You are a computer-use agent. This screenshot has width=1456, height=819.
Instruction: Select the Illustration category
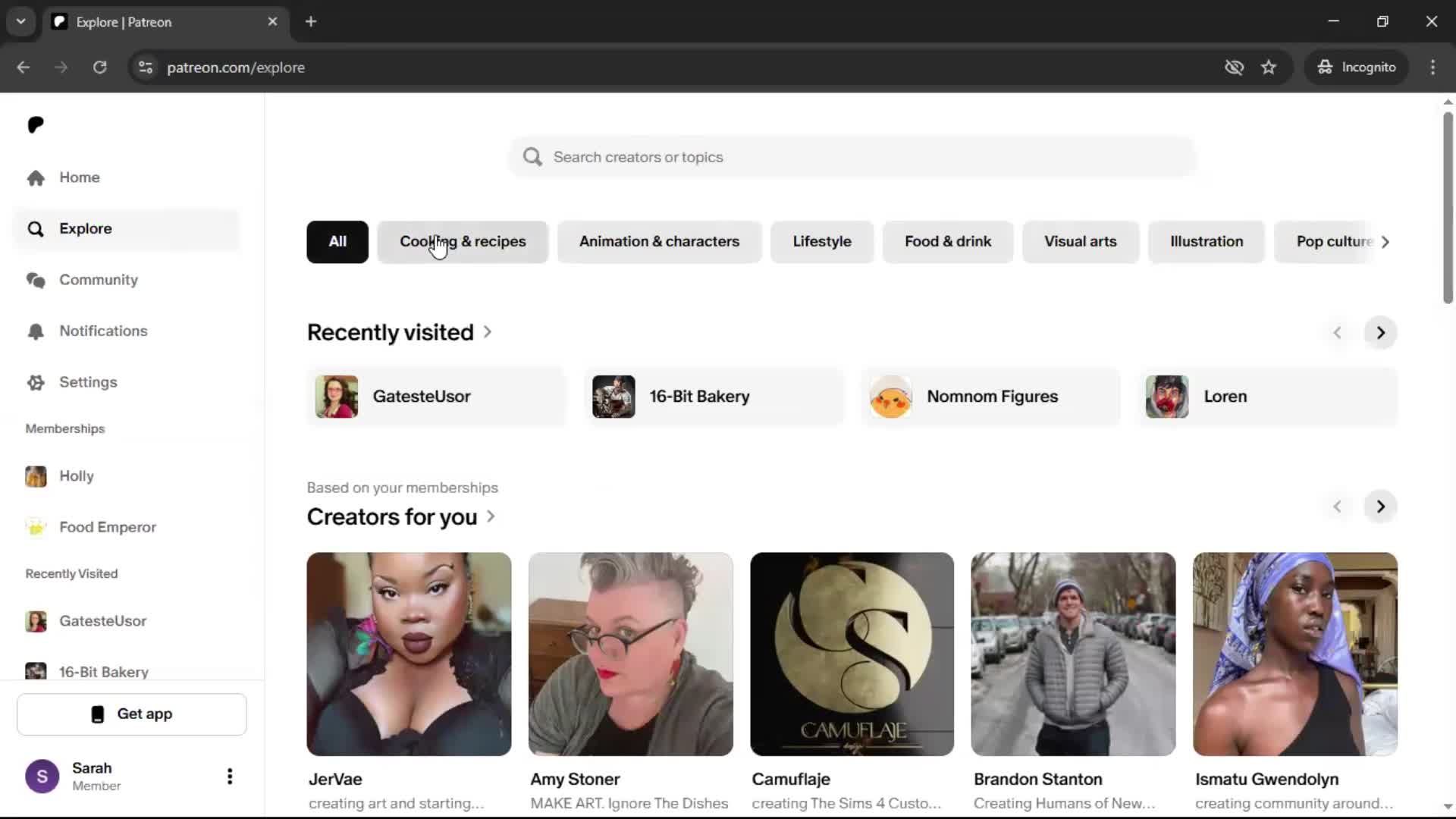(1207, 242)
